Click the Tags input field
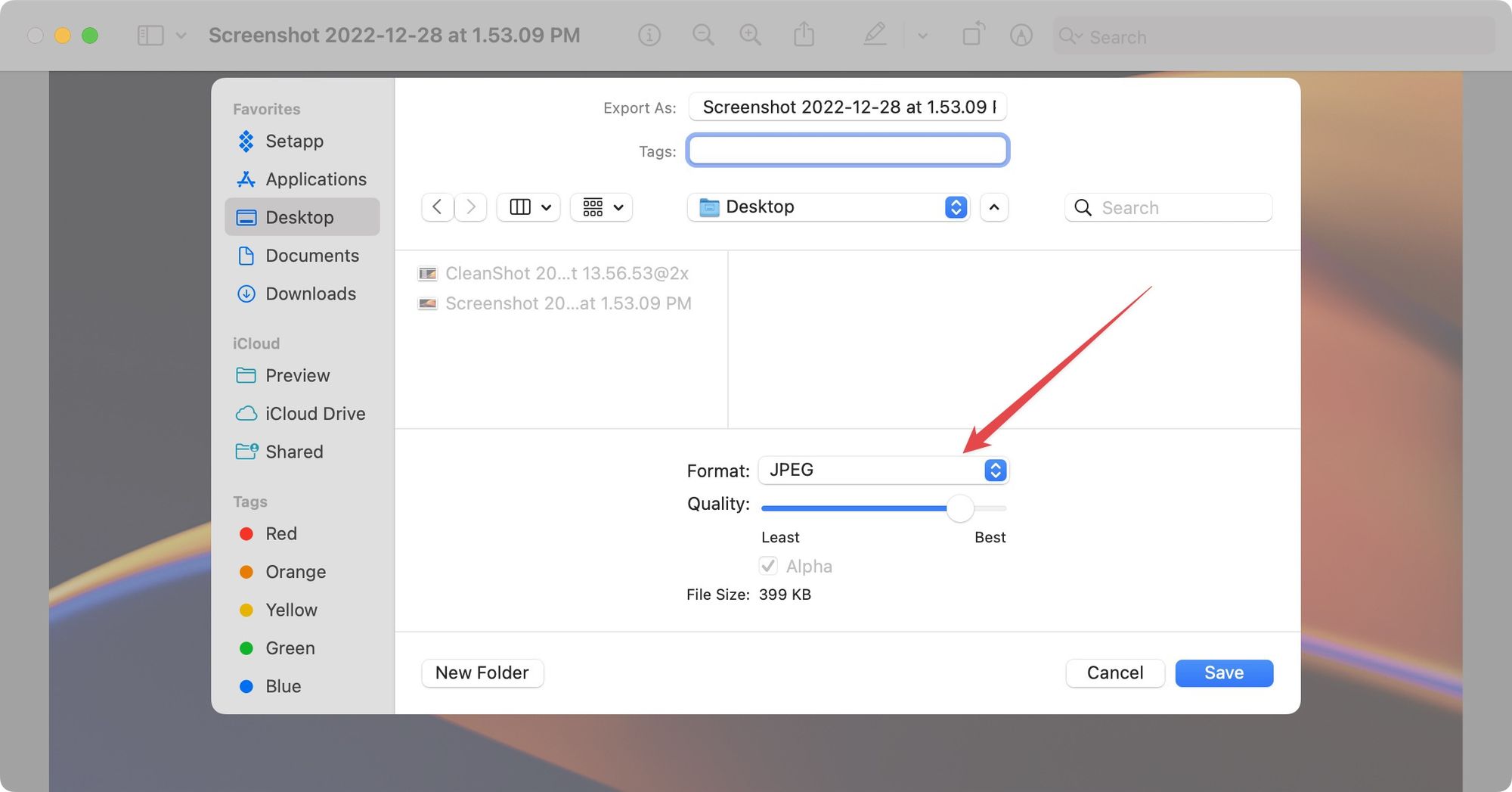 click(847, 151)
